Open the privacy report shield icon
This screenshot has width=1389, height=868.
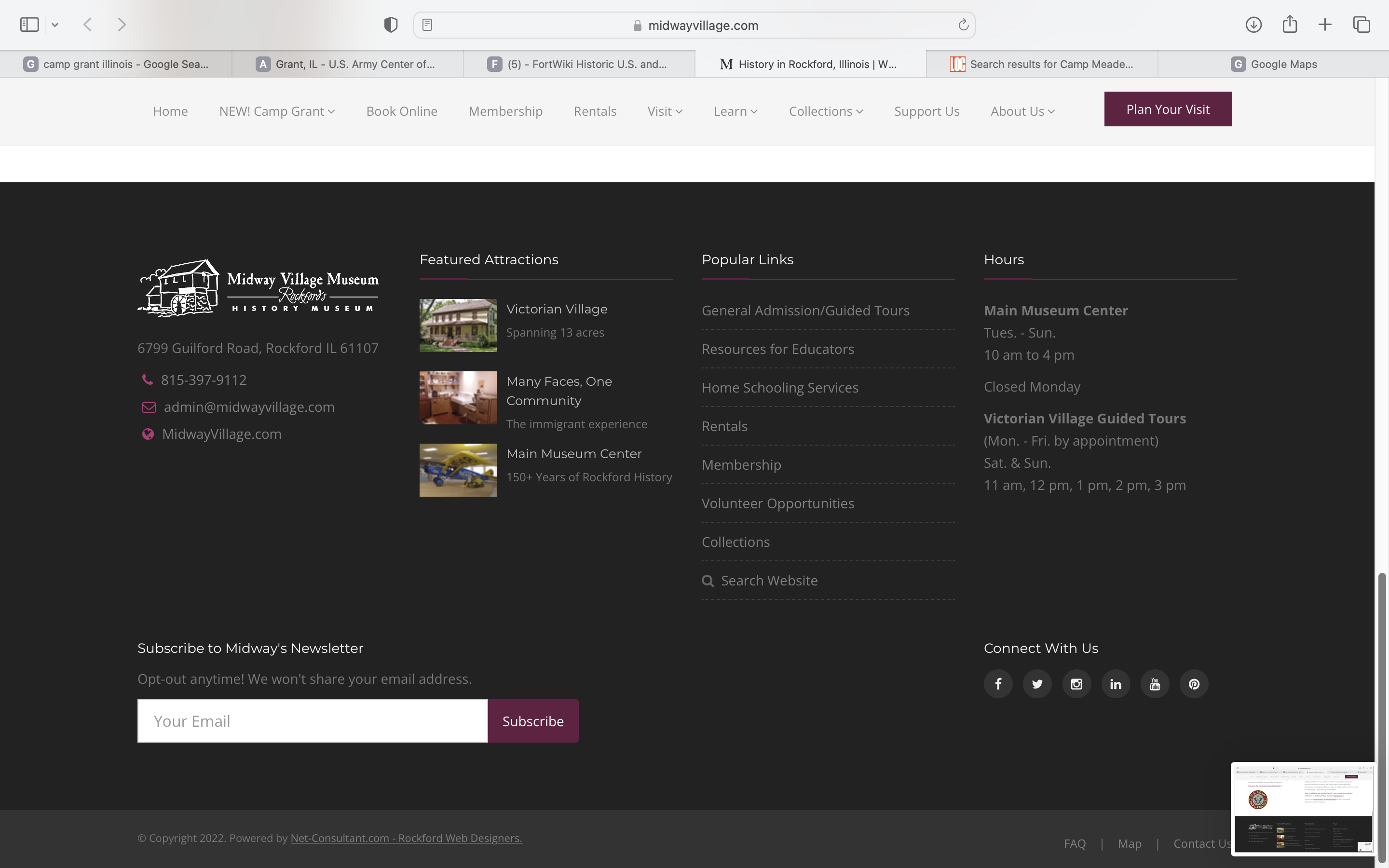click(391, 25)
